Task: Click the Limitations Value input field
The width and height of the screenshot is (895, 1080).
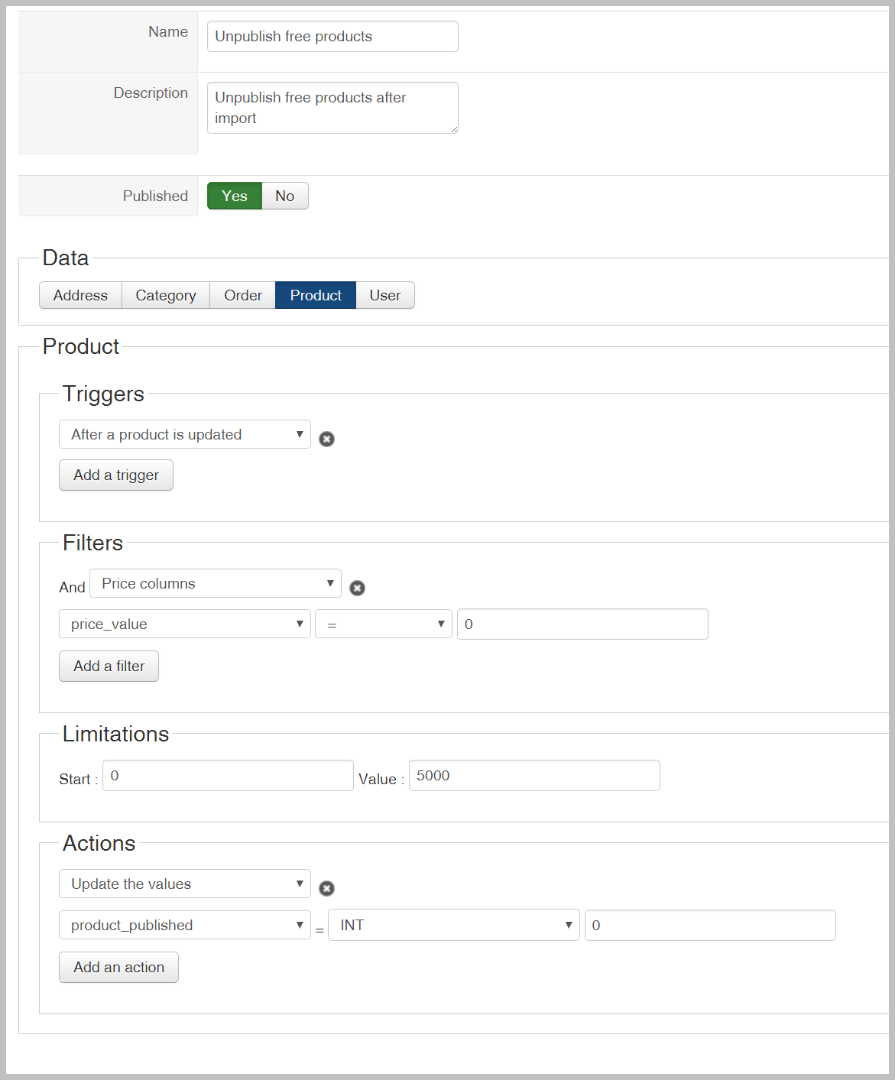Action: click(534, 776)
